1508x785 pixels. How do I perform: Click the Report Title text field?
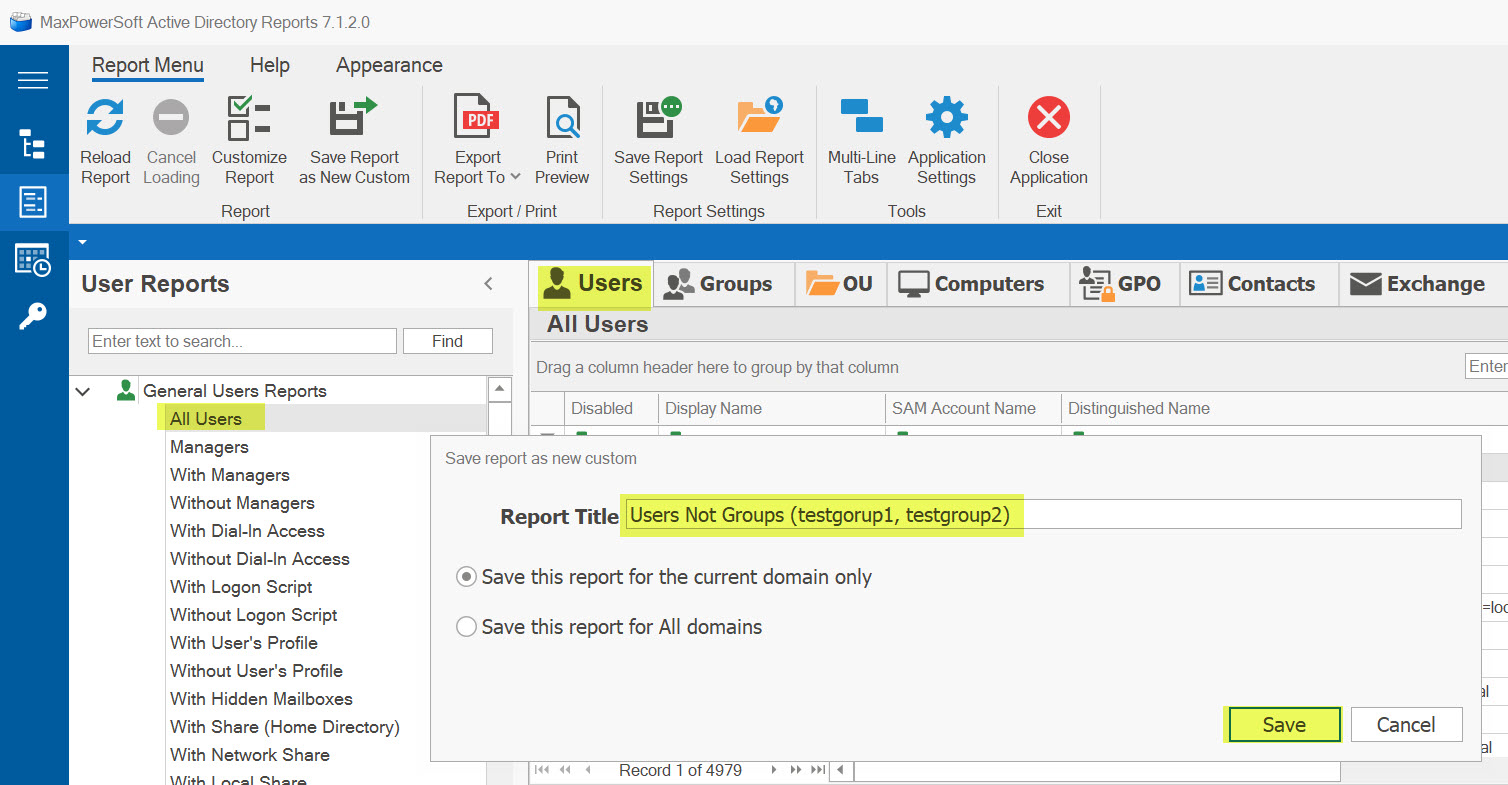click(1043, 515)
